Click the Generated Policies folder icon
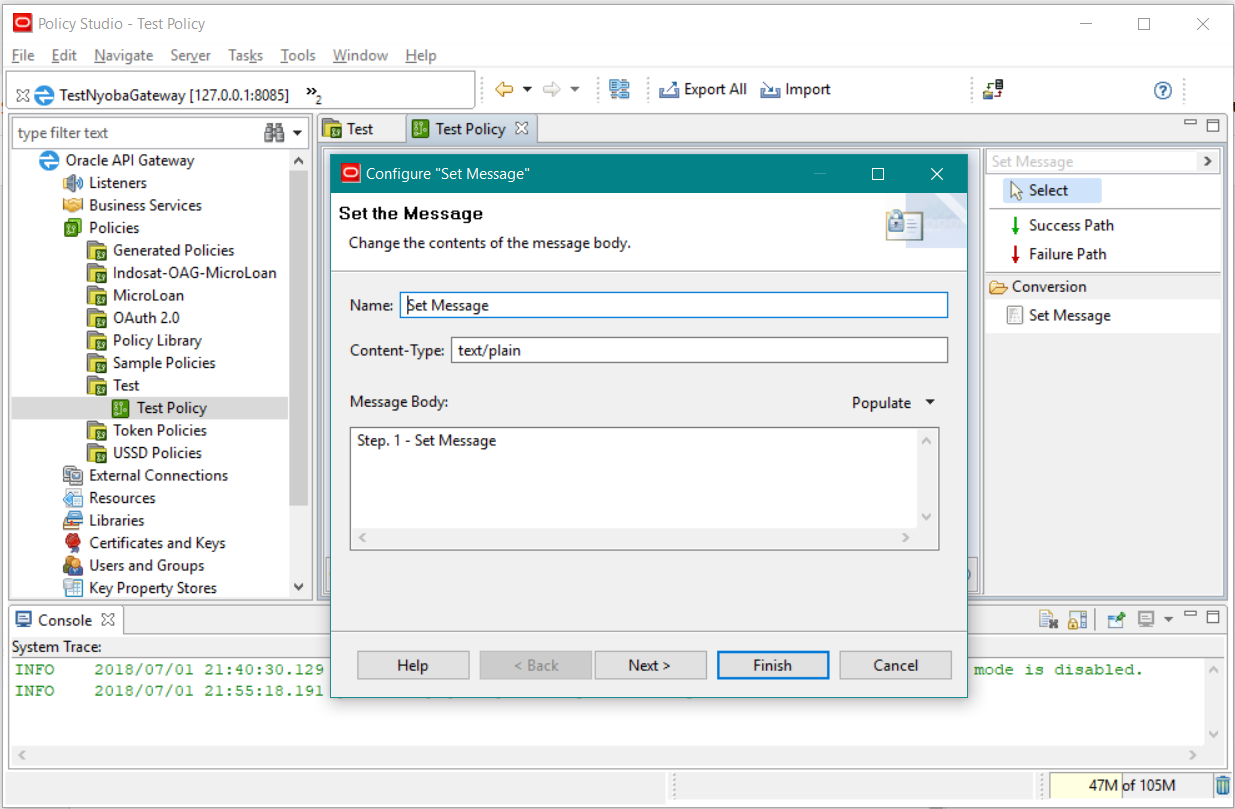The image size is (1235, 809). (x=97, y=250)
